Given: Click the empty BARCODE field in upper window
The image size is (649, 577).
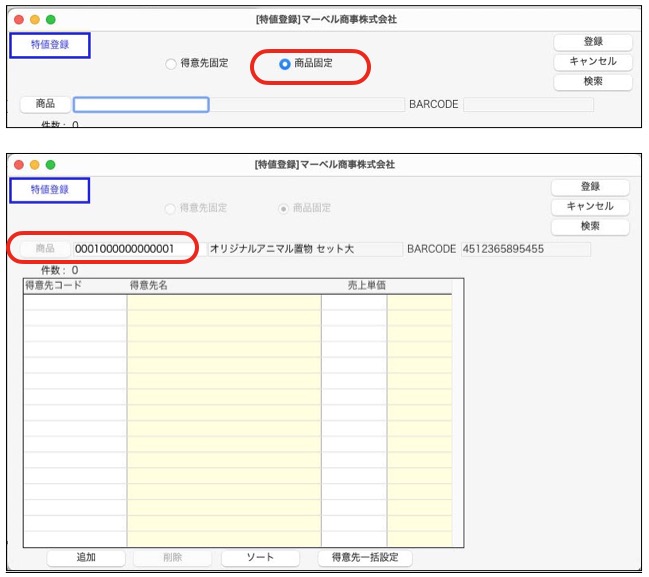Looking at the screenshot, I should point(528,105).
